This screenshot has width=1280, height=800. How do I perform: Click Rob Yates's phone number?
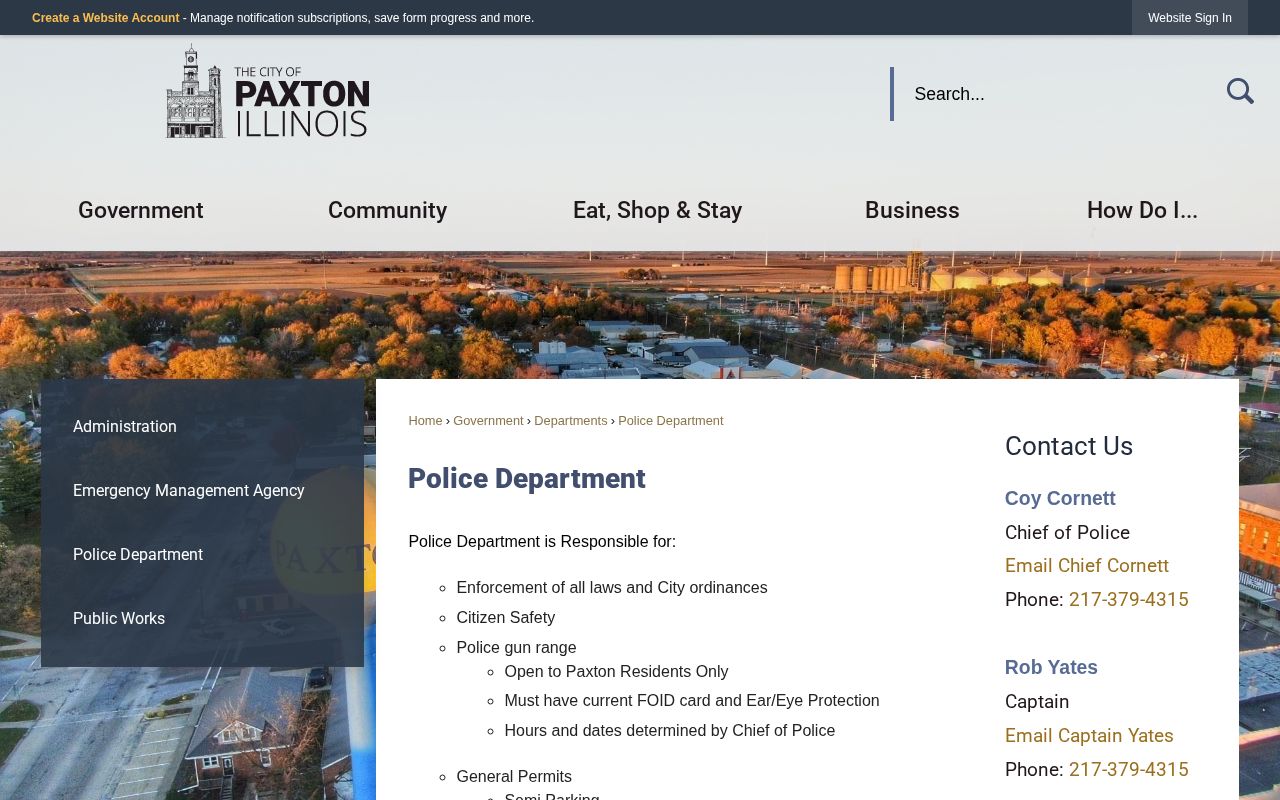(1129, 770)
